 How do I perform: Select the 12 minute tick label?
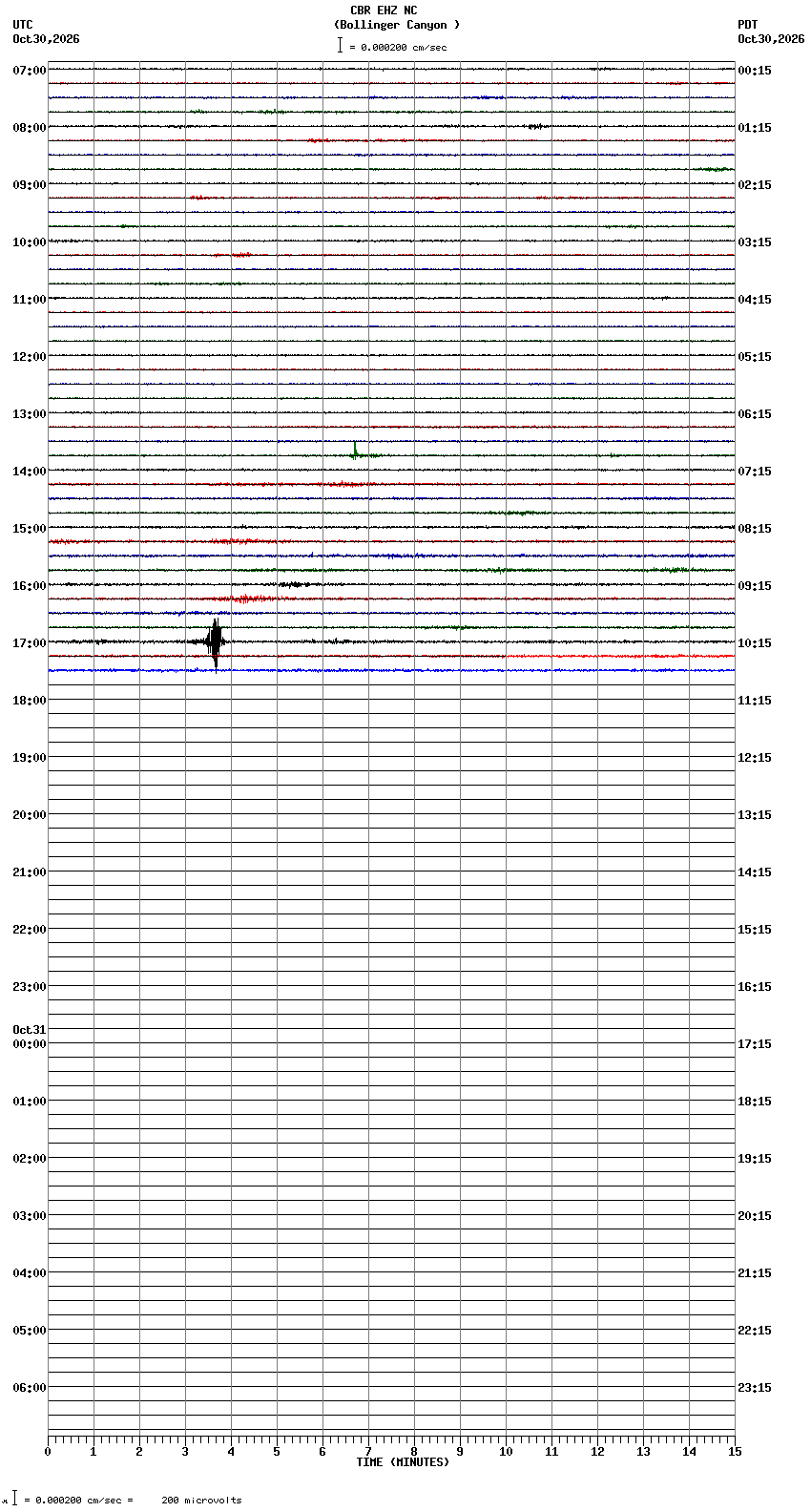point(597,1452)
